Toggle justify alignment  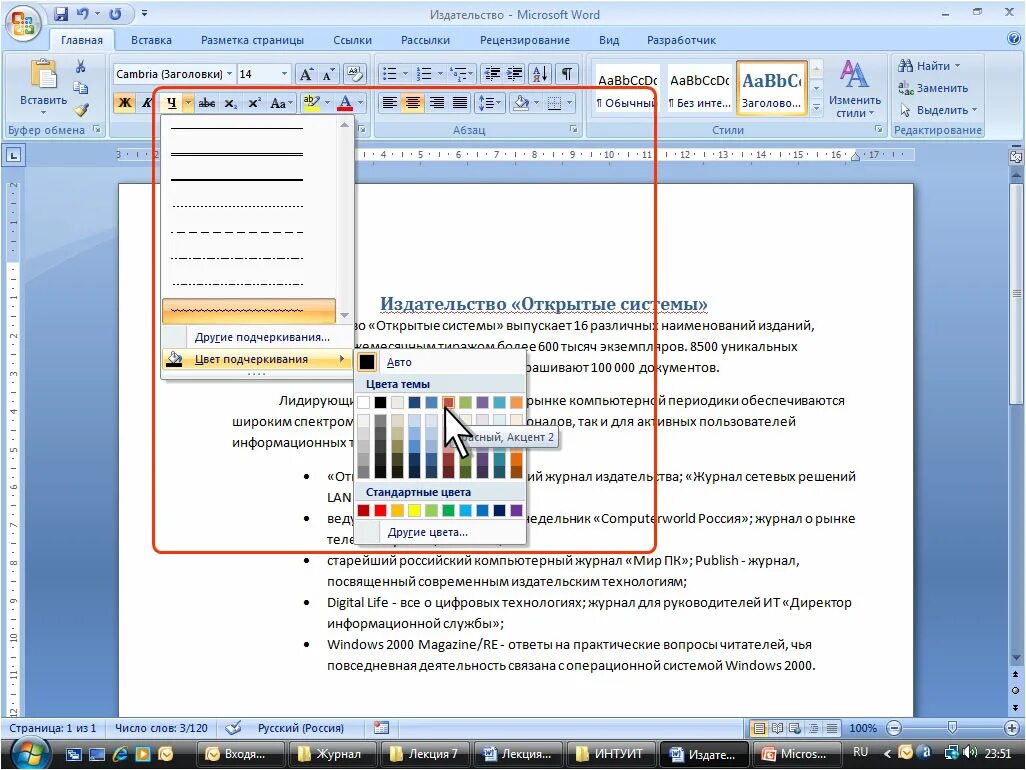coord(460,103)
